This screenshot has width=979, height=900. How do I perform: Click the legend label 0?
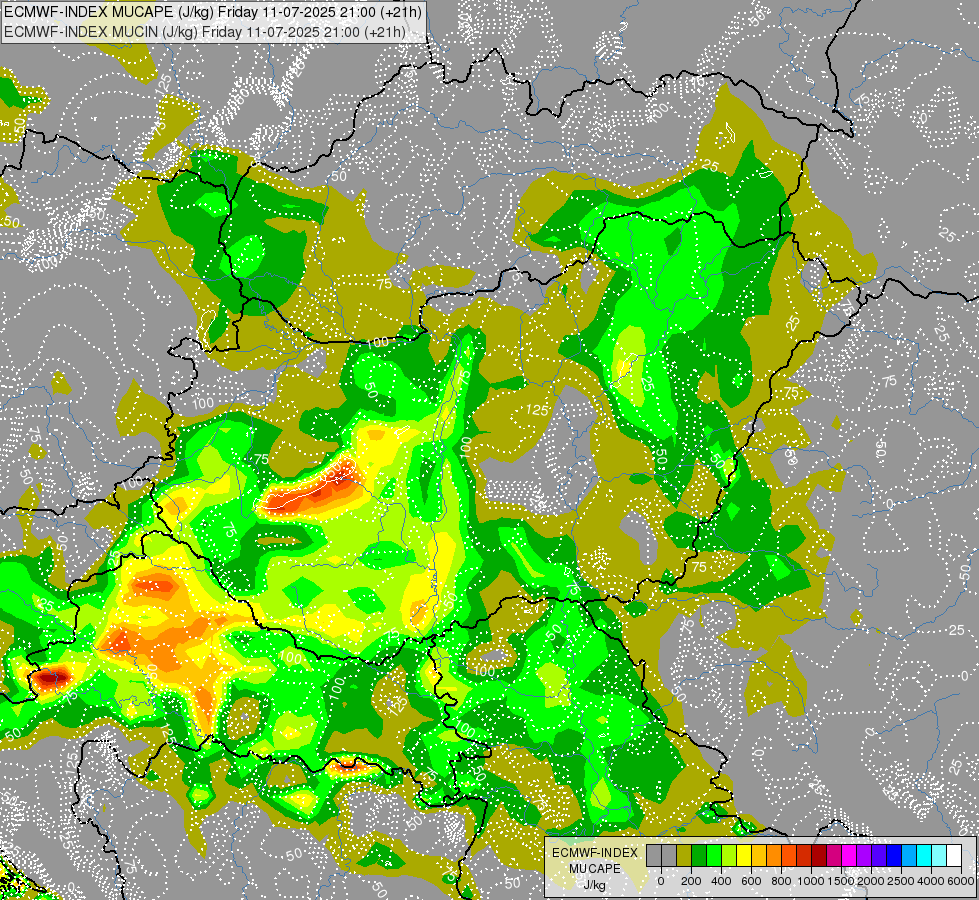tap(661, 881)
